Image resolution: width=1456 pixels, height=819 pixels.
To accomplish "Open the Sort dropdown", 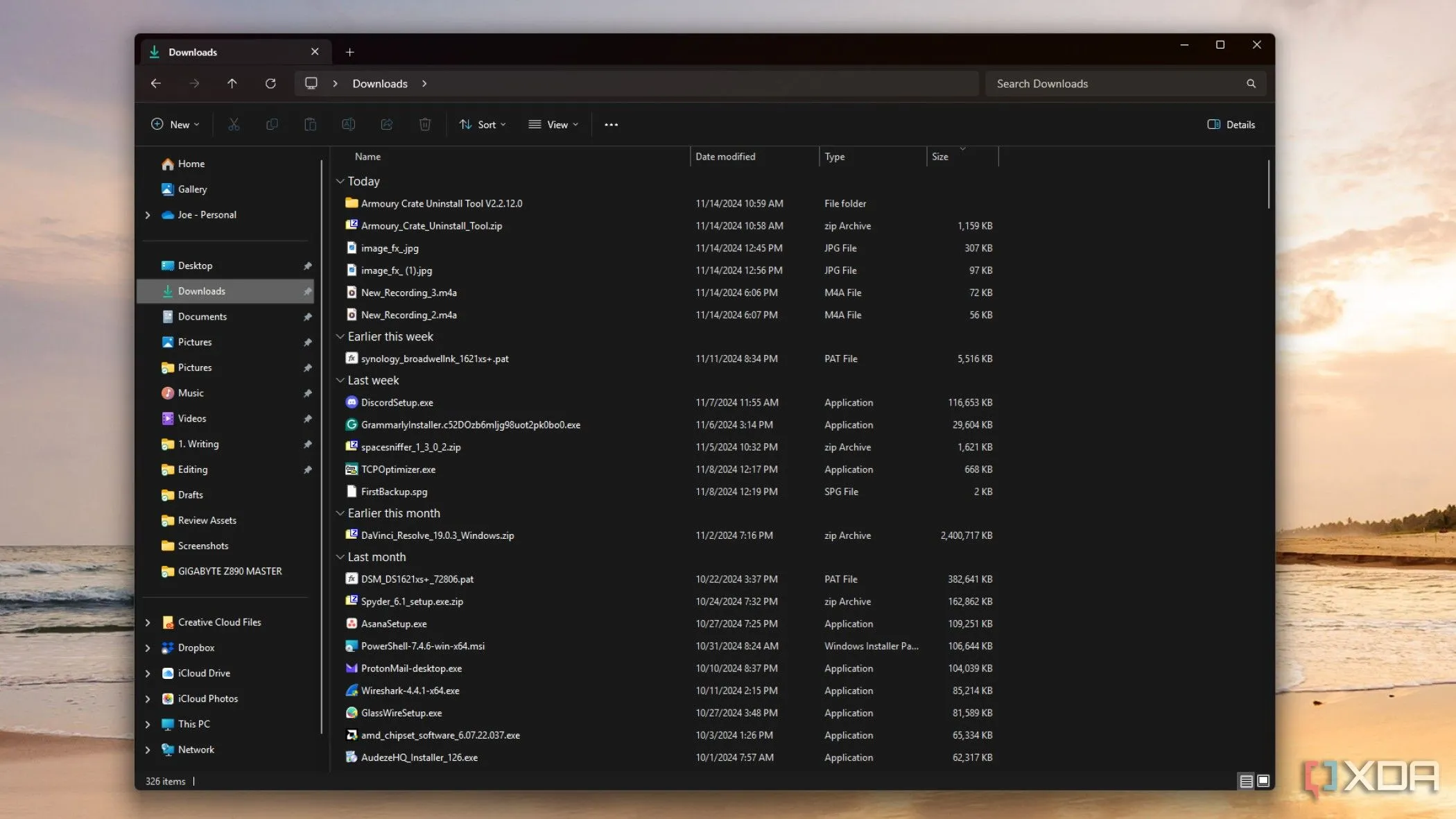I will point(483,125).
